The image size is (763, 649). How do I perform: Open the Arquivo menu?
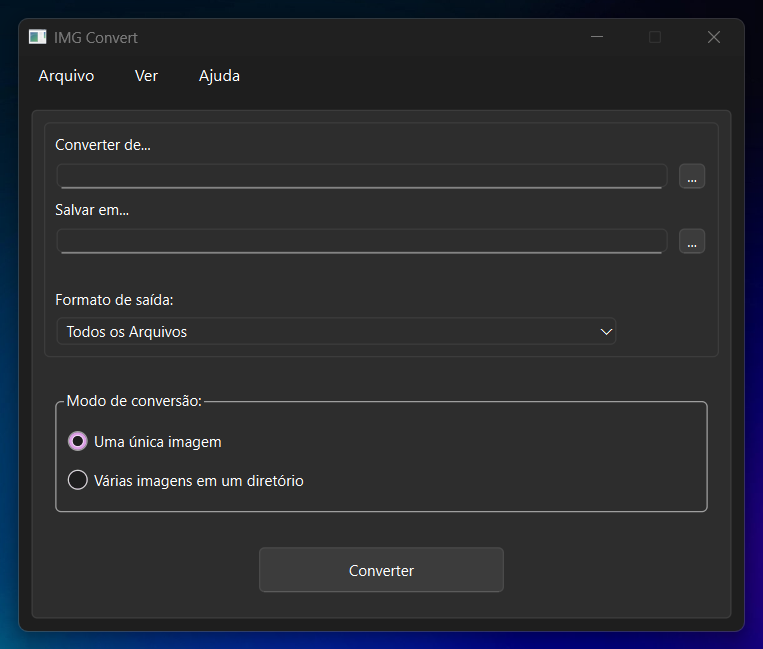66,76
